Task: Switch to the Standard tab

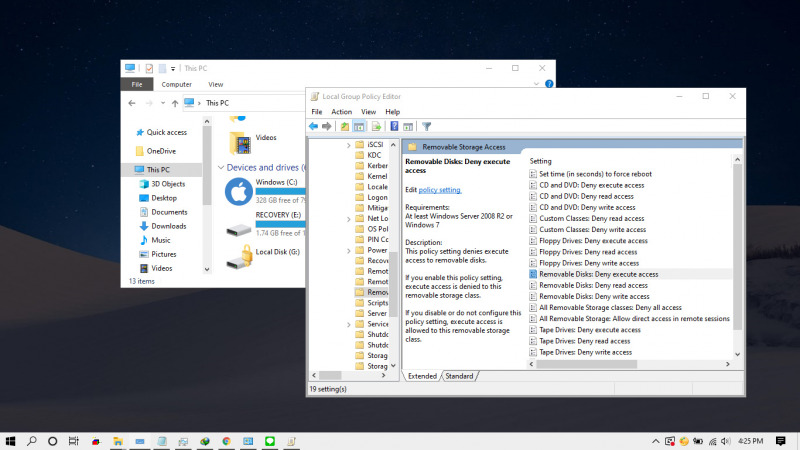Action: coord(459,376)
